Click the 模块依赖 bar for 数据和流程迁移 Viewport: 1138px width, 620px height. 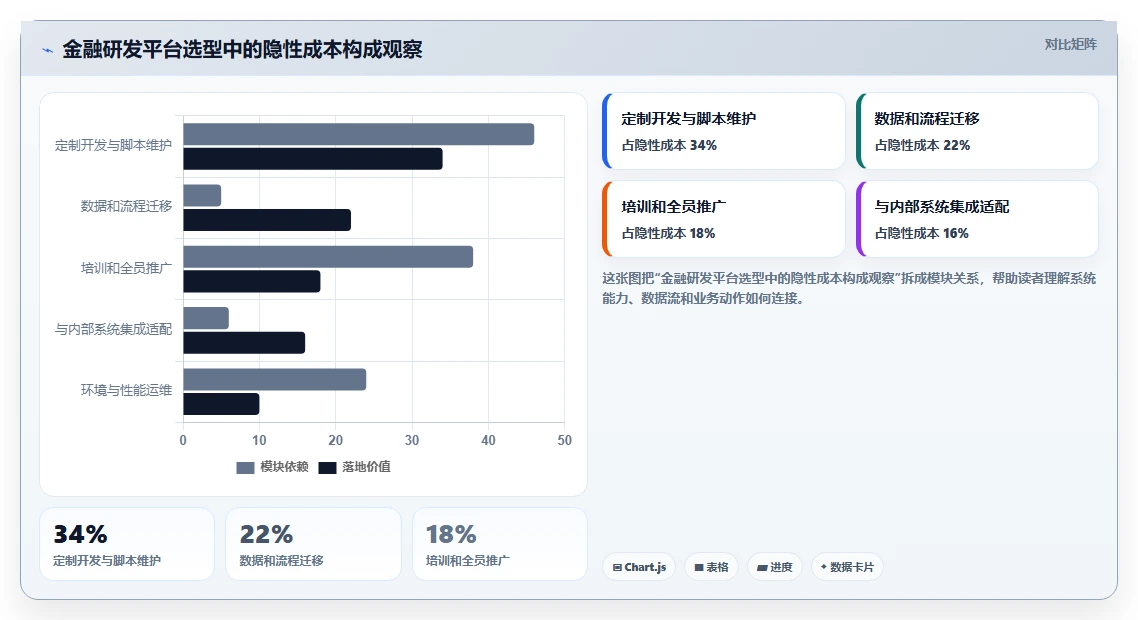click(202, 195)
